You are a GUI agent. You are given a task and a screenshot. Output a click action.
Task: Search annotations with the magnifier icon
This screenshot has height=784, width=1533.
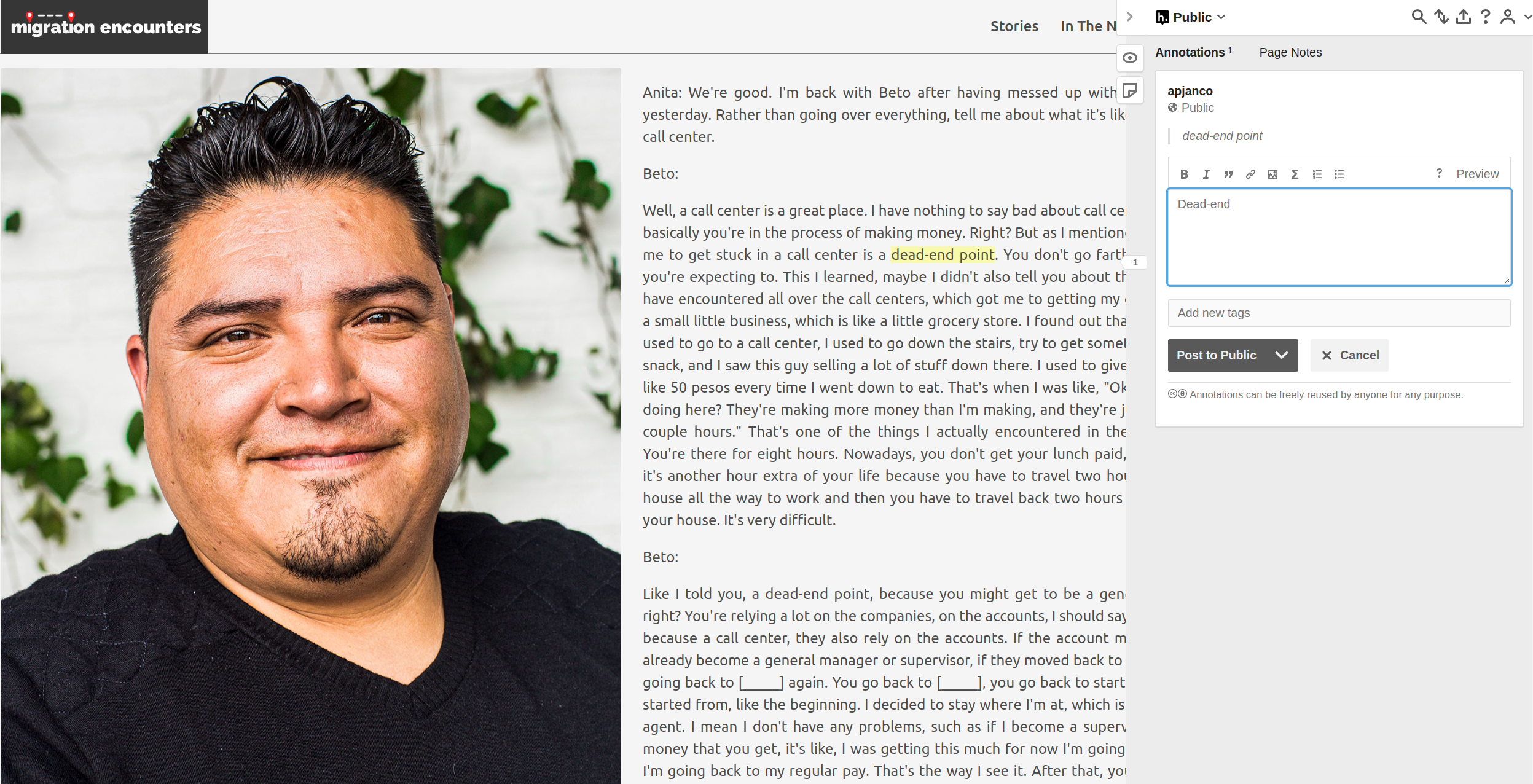pyautogui.click(x=1419, y=17)
